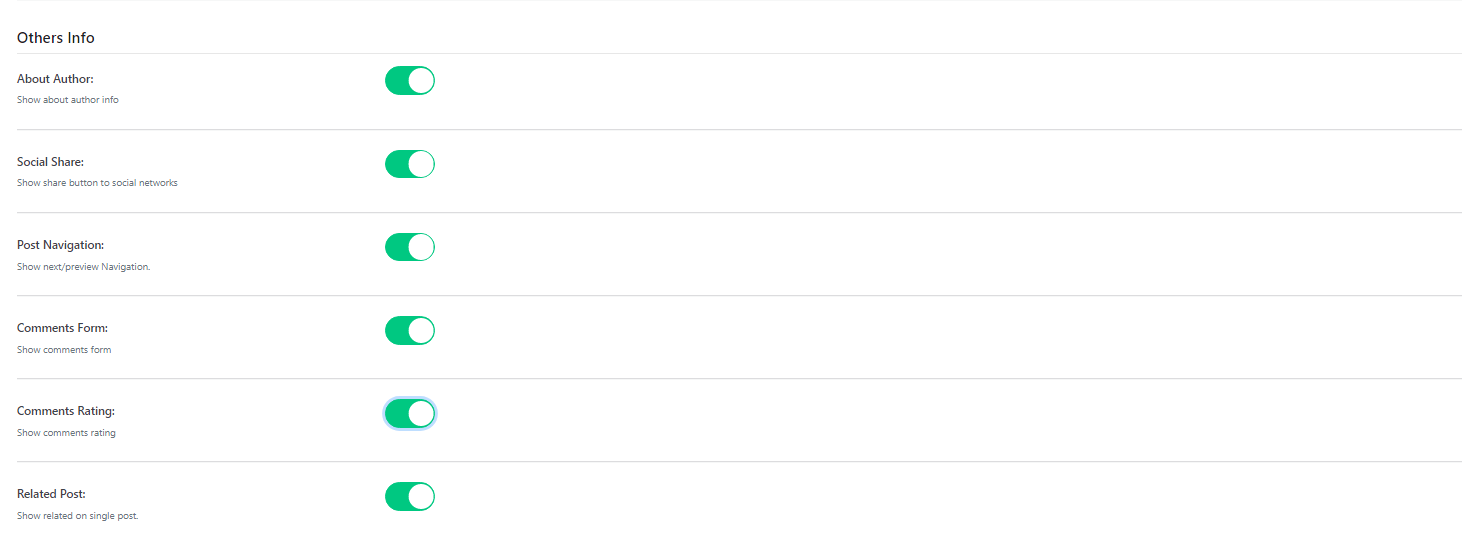
Task: Click the "Show next/preview Navigation." description
Action: pos(83,267)
